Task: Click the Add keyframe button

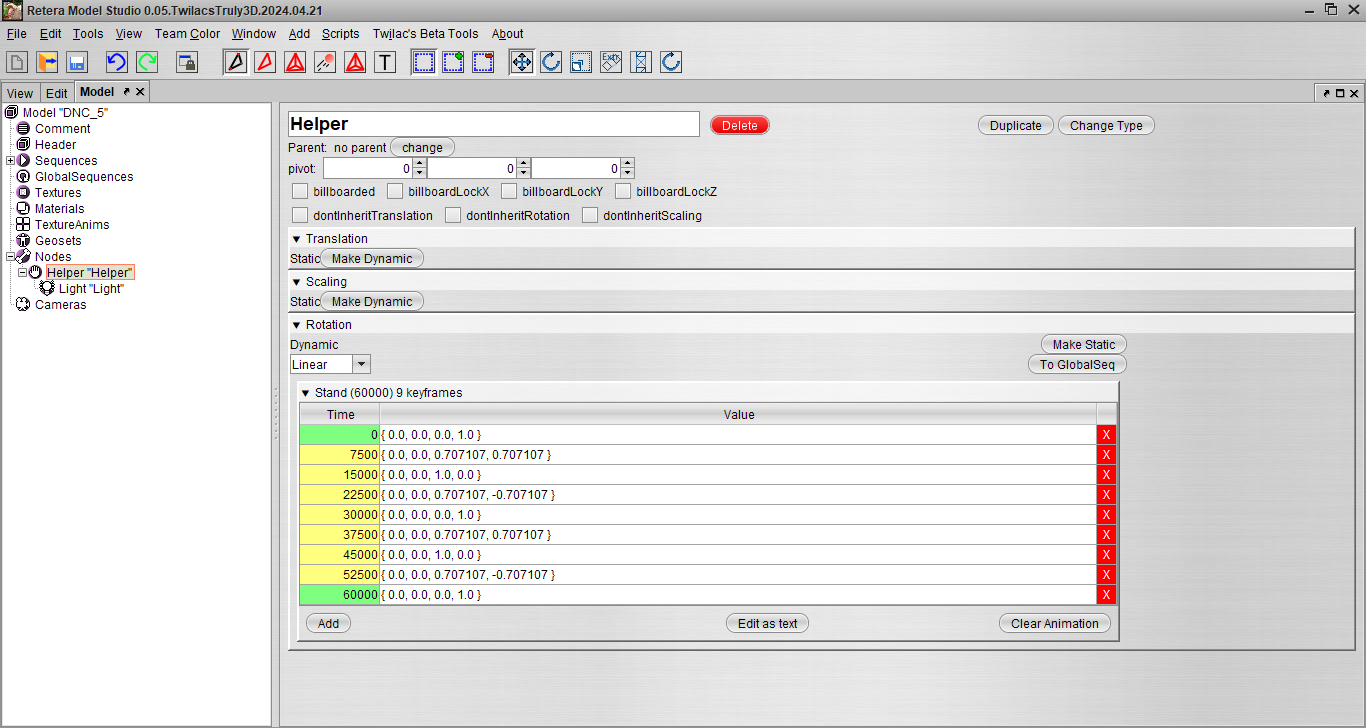Action: click(x=328, y=624)
